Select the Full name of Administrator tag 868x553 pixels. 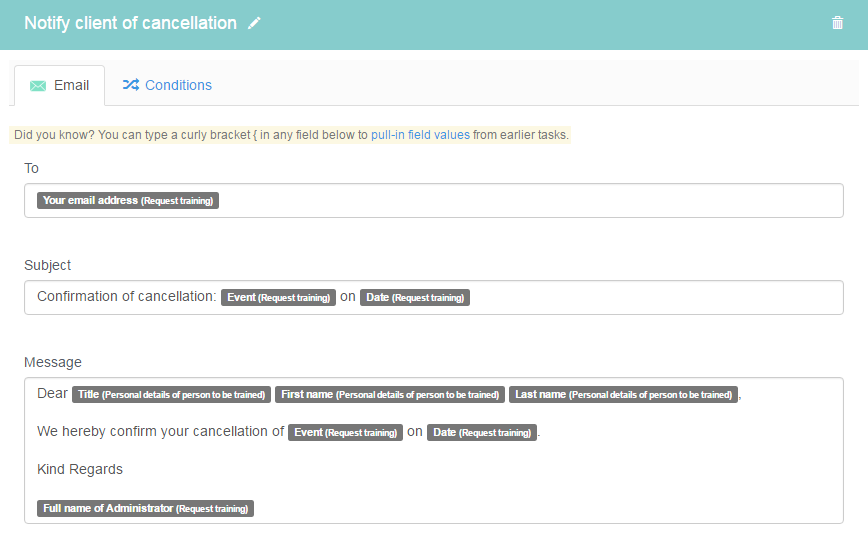[x=146, y=509]
